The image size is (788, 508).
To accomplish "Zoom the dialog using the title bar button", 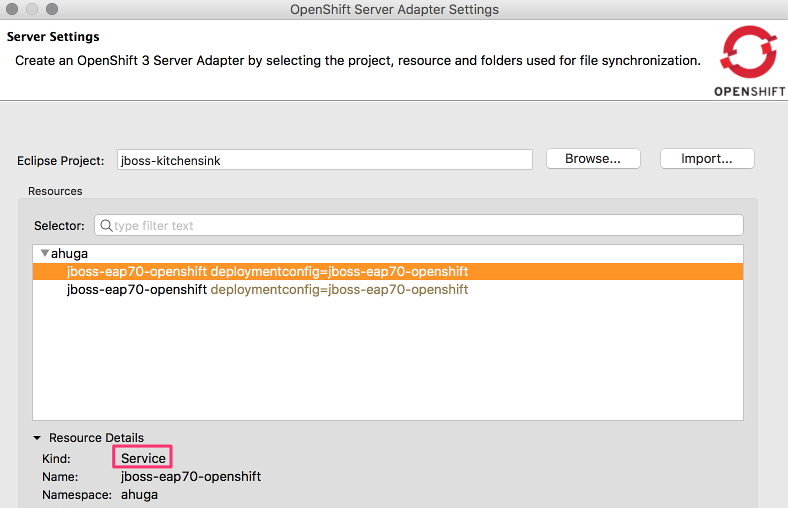I will coord(53,10).
